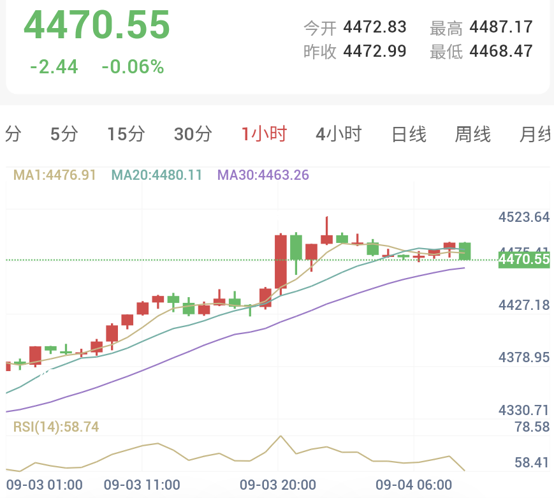Open the 日线 daily chart tab
This screenshot has width=554, height=498.
pos(409,134)
